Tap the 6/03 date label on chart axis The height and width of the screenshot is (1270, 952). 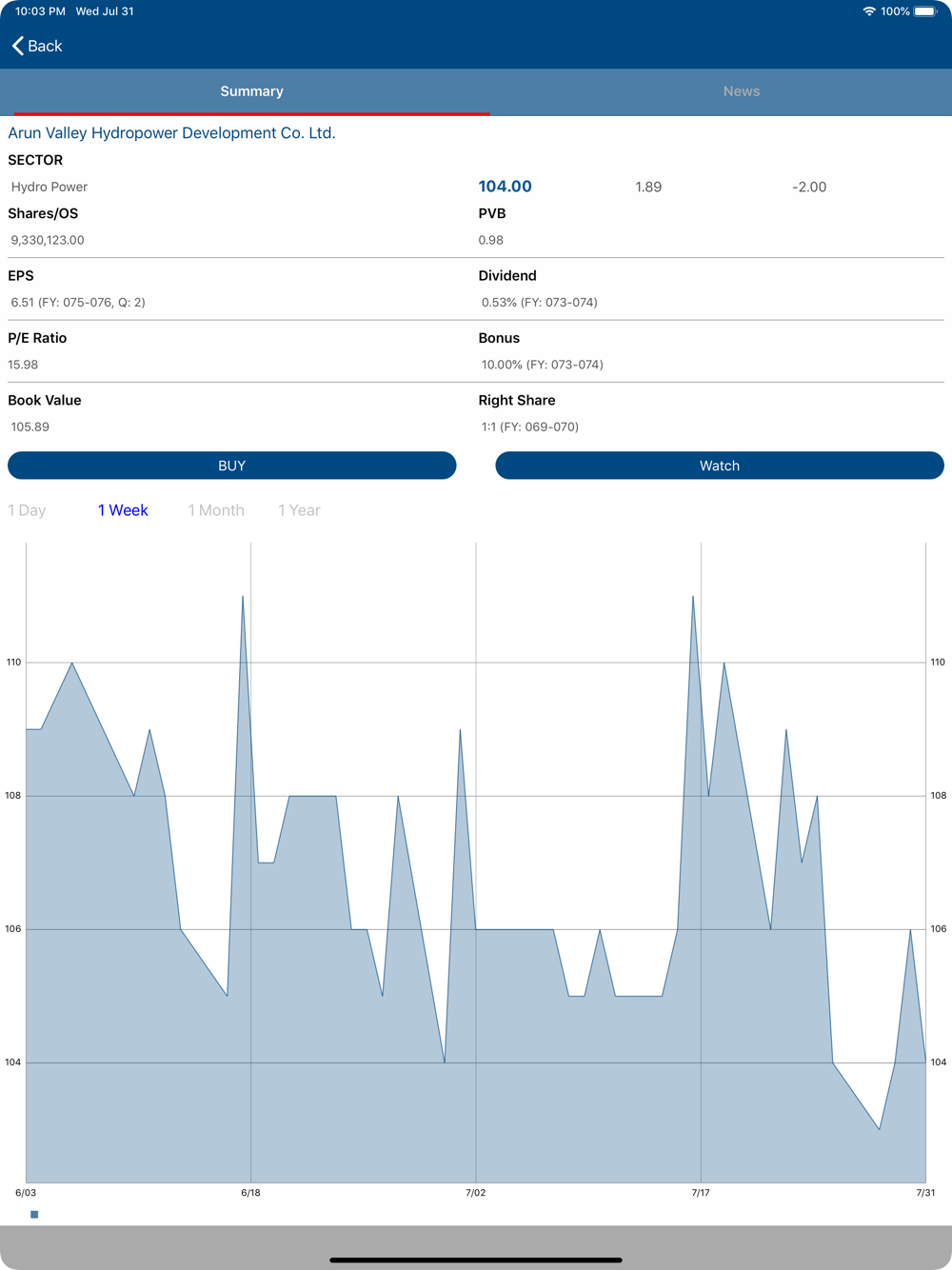26,1193
